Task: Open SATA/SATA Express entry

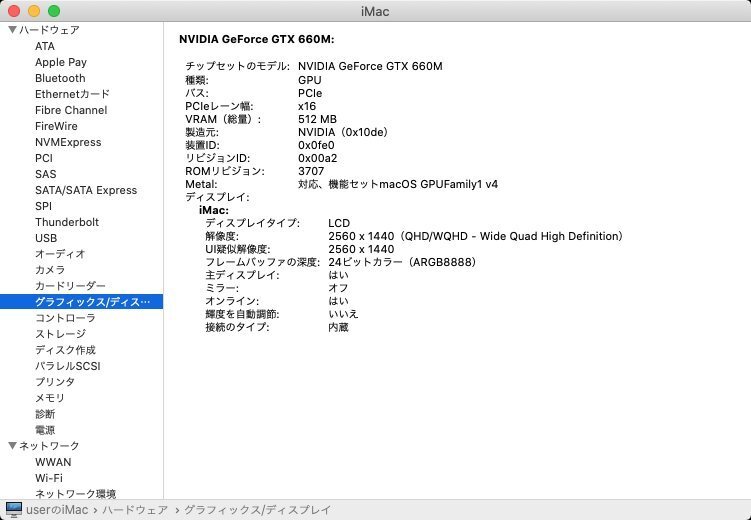Action: point(86,190)
